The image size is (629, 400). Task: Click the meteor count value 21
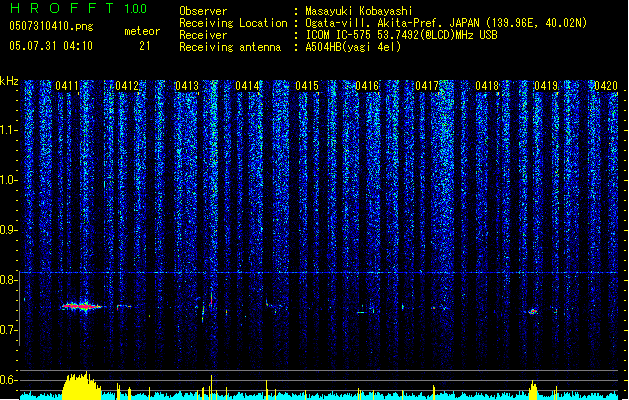point(145,46)
